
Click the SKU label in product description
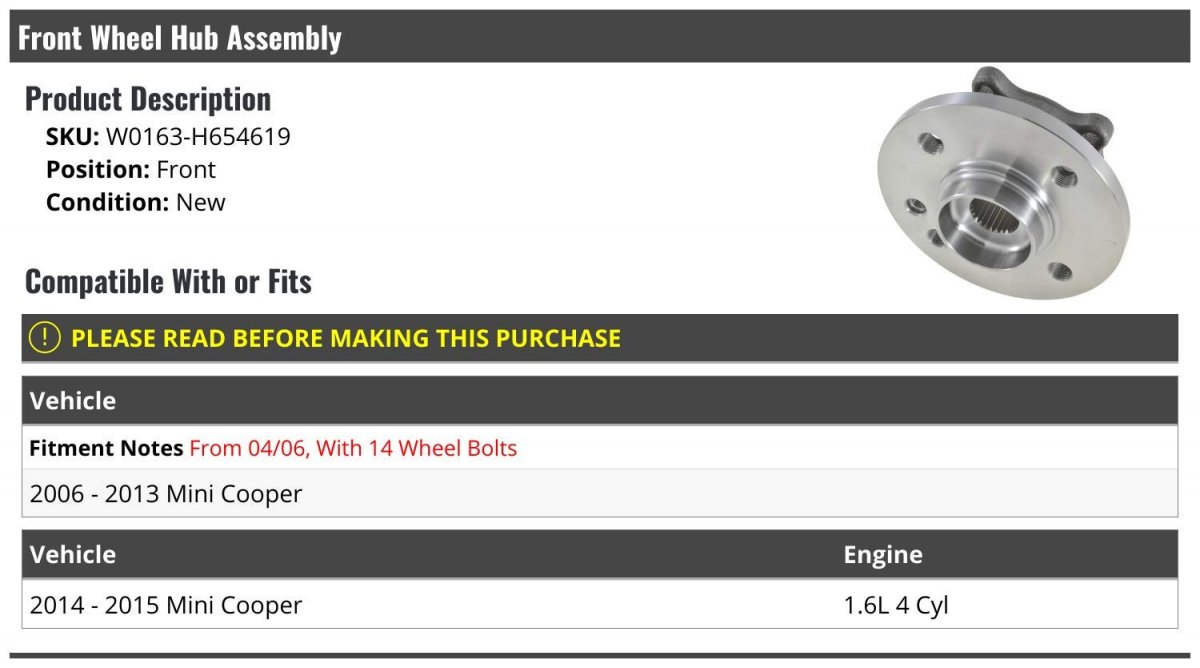point(73,137)
